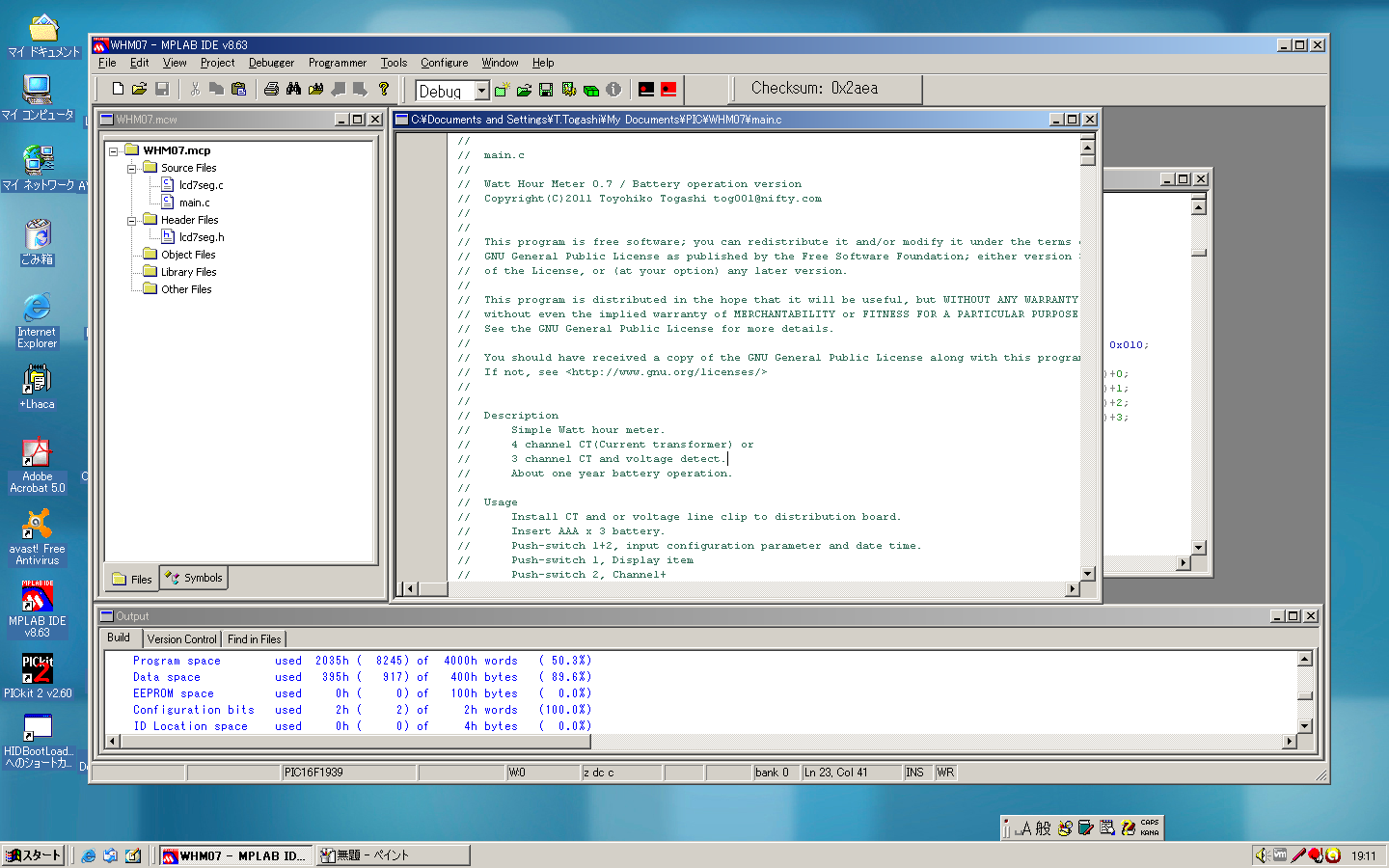
Task: Click the 'Configuration bits' line in Output
Action: point(362,710)
